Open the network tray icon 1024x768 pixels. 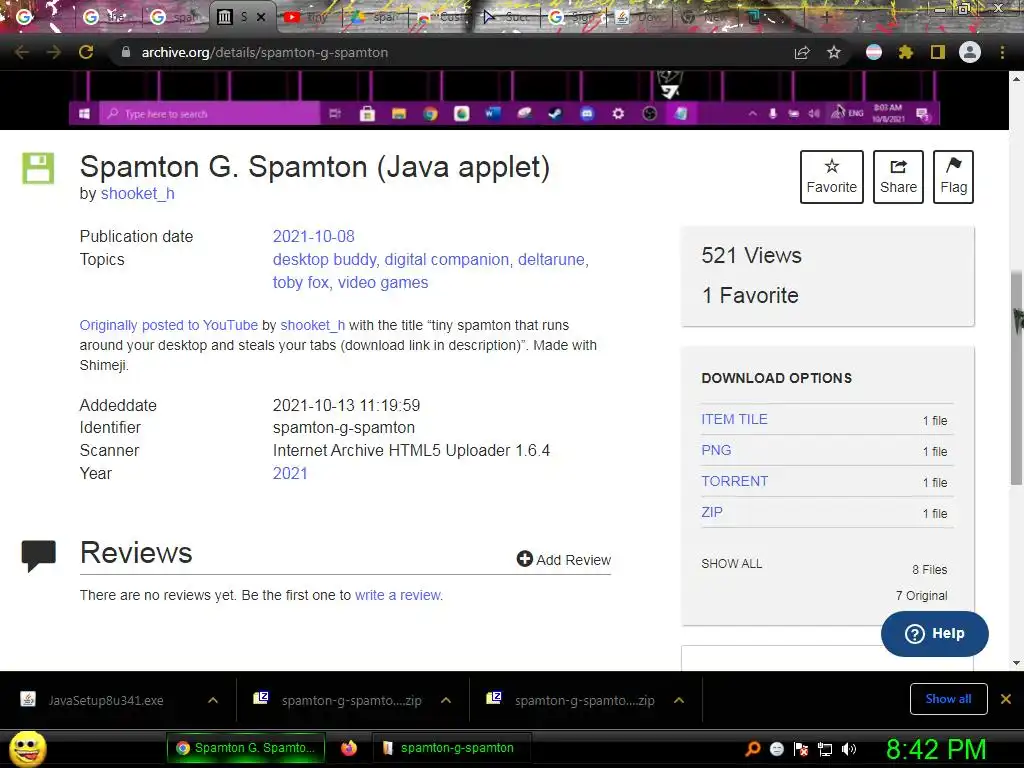point(825,749)
